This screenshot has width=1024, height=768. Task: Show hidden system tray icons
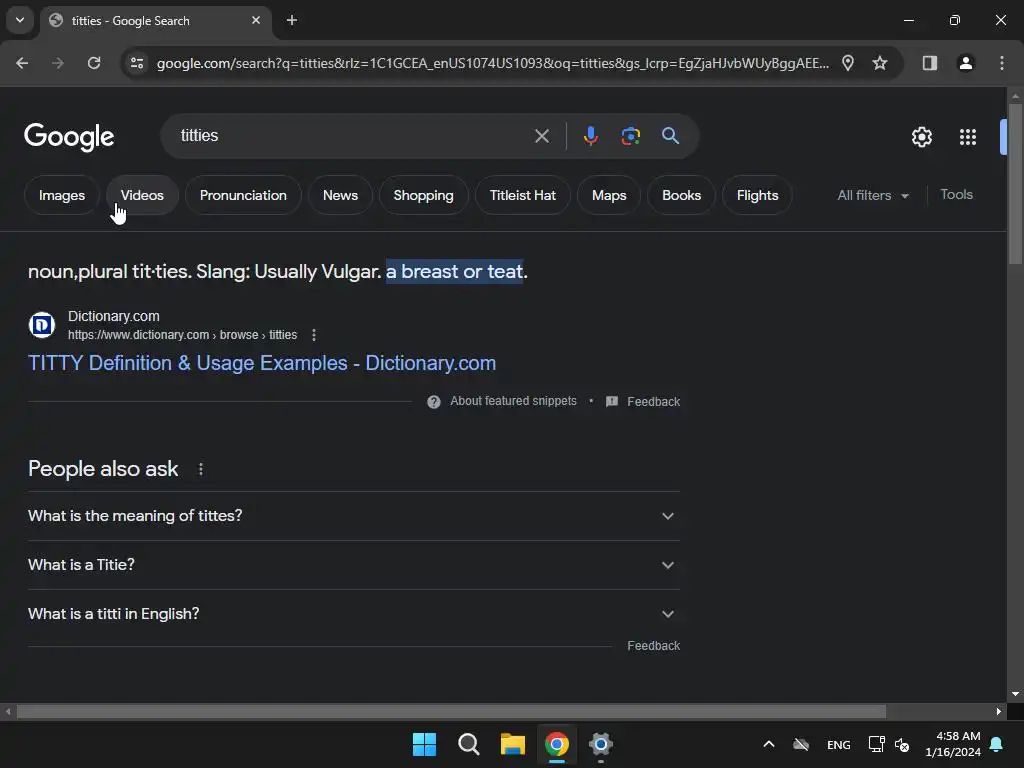(769, 744)
